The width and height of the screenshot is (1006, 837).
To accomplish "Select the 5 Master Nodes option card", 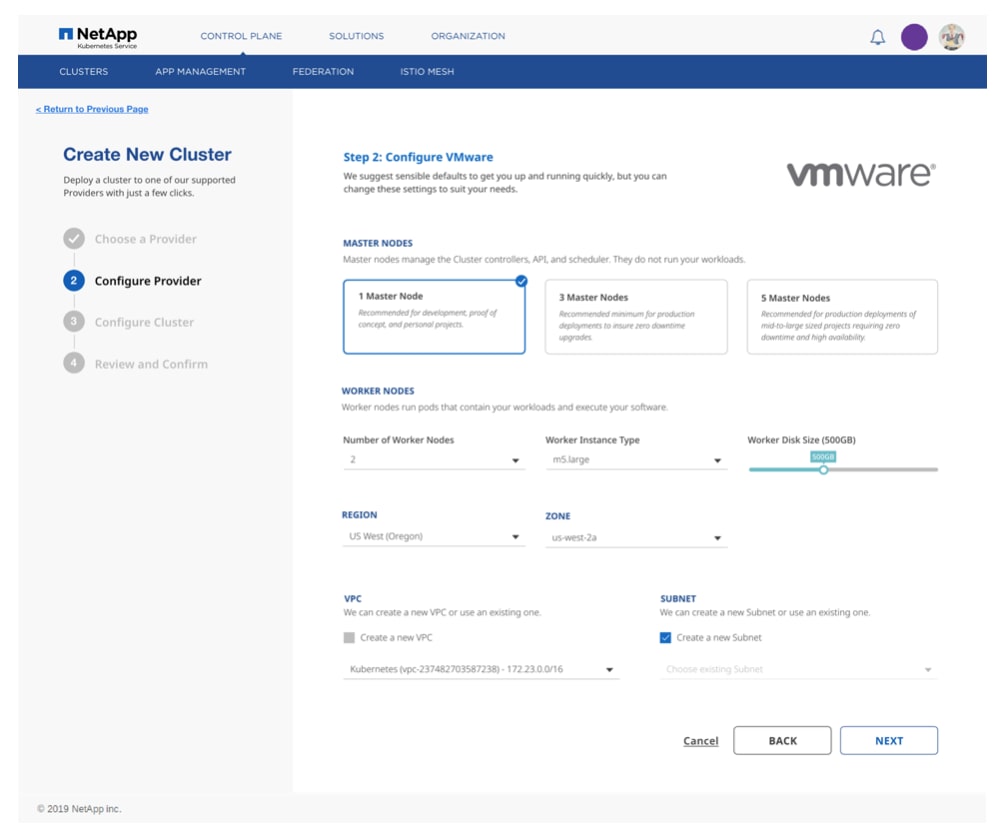I will pos(842,317).
